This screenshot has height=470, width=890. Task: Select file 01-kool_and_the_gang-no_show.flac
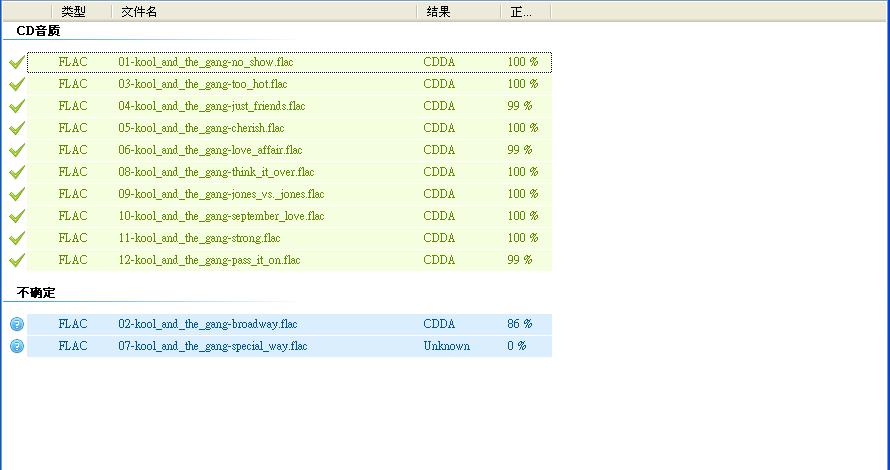pyautogui.click(x=205, y=62)
